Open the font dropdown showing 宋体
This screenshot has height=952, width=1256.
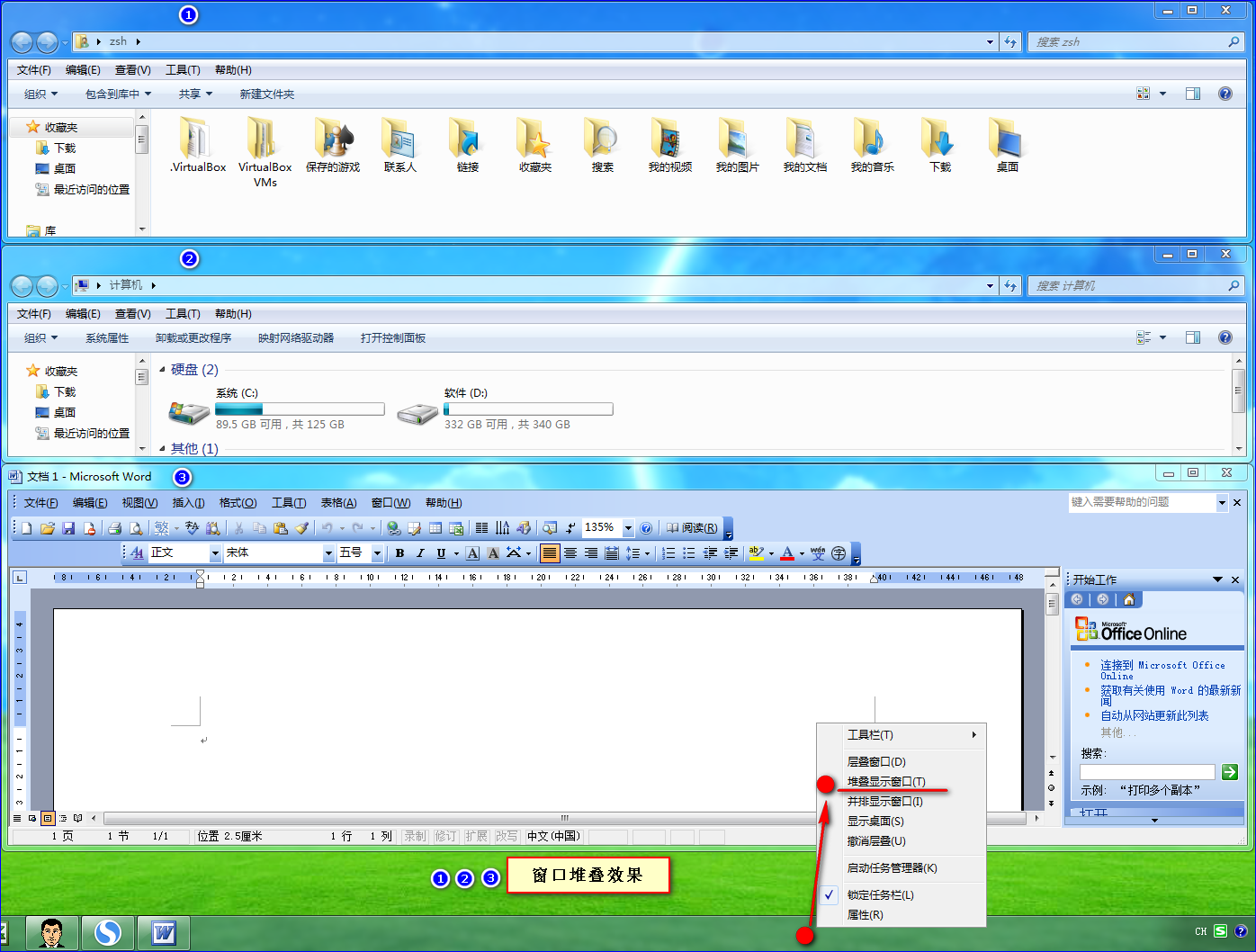coord(328,552)
